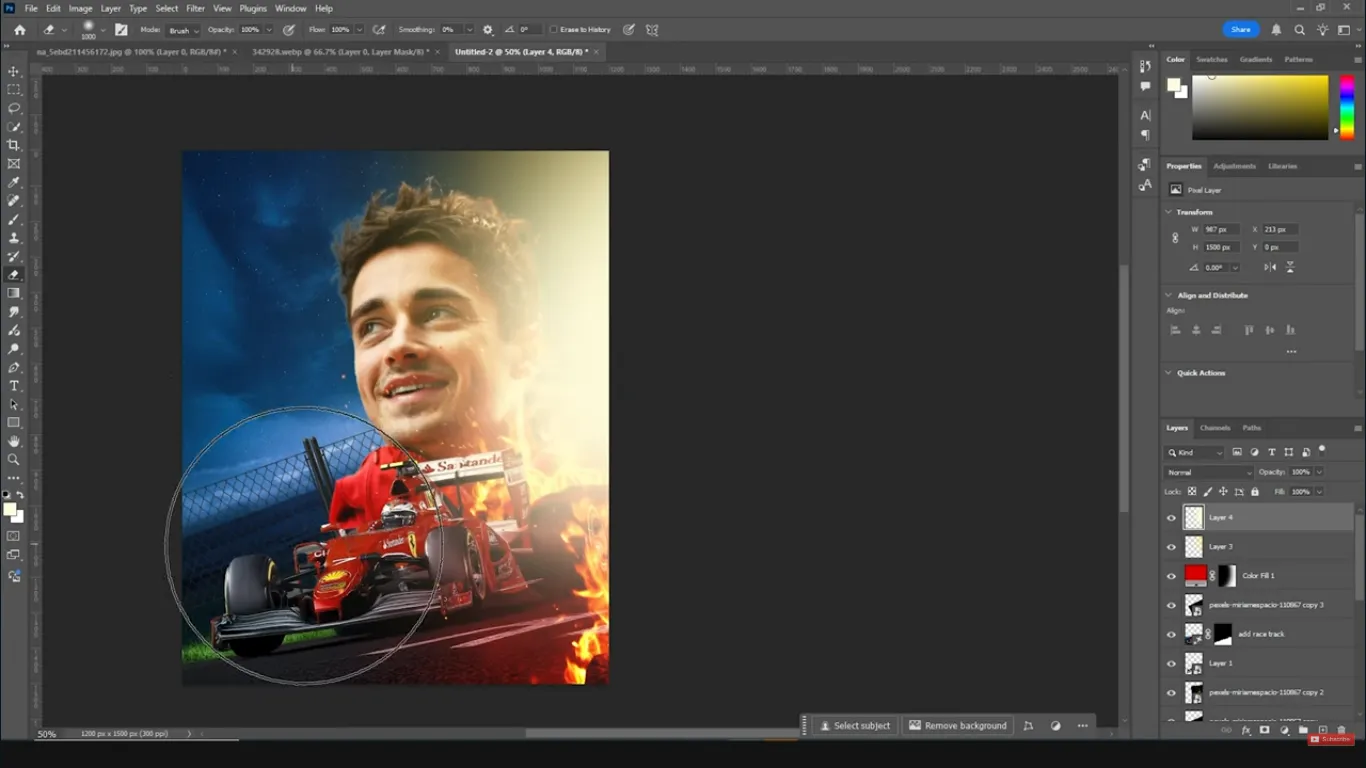
Task: Select the Gradient tool
Action: coord(14,293)
